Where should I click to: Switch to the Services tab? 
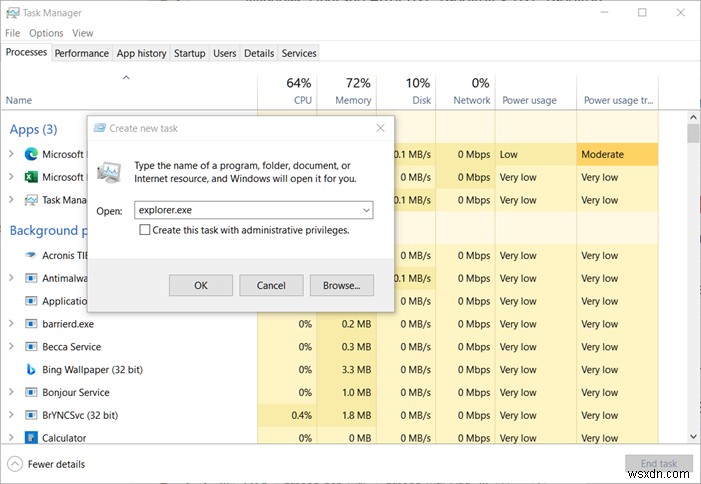[299, 53]
